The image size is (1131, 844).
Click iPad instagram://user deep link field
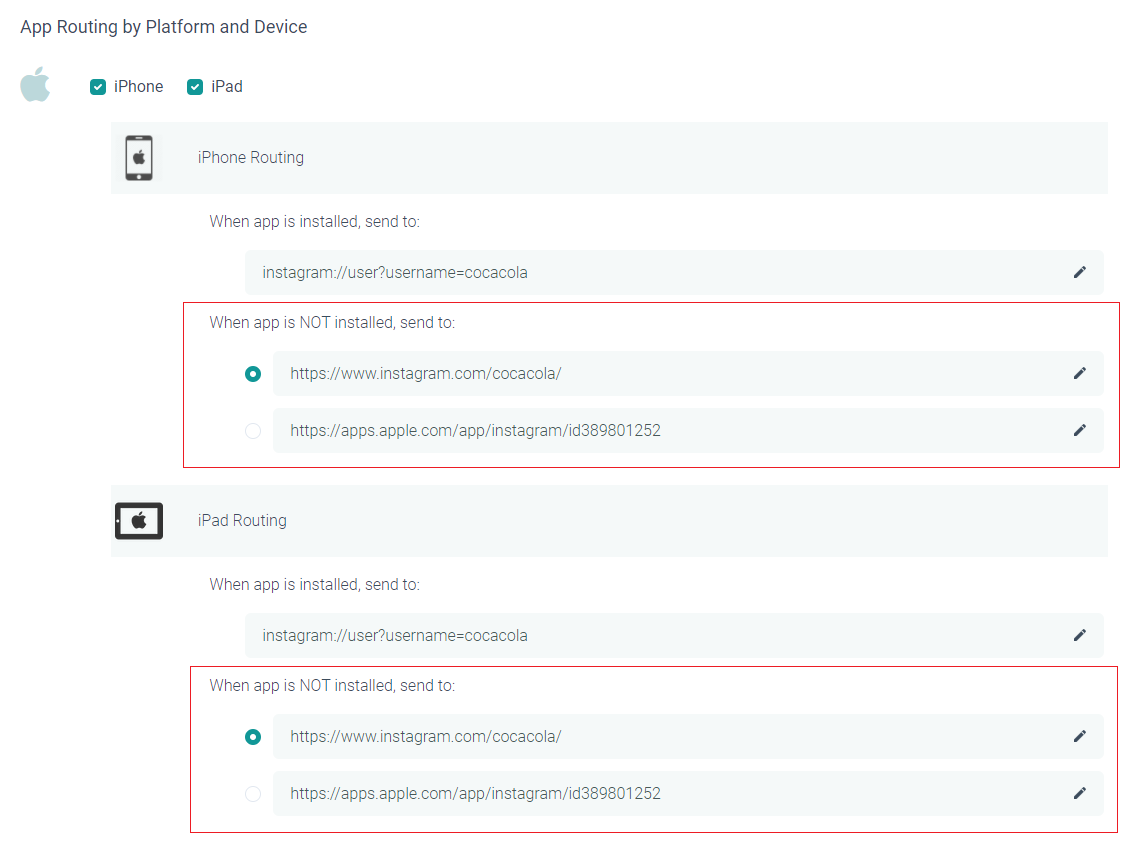pos(674,636)
